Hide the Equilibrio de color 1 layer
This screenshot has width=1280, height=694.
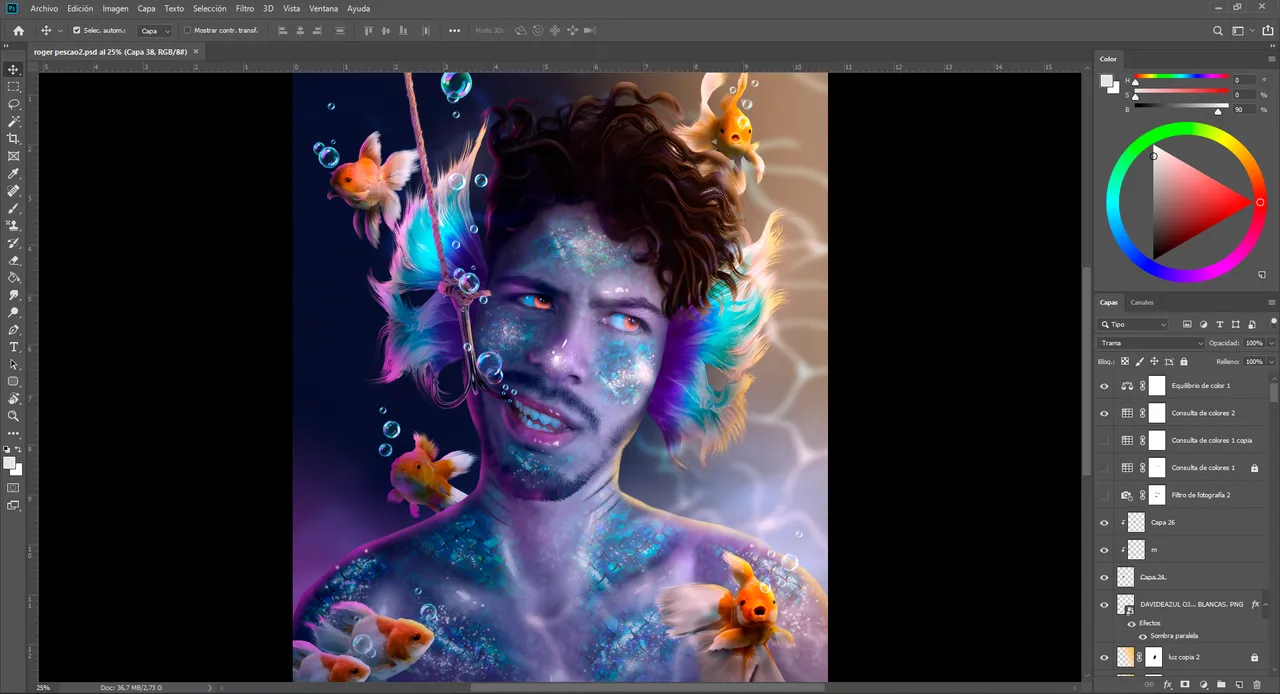click(1104, 386)
